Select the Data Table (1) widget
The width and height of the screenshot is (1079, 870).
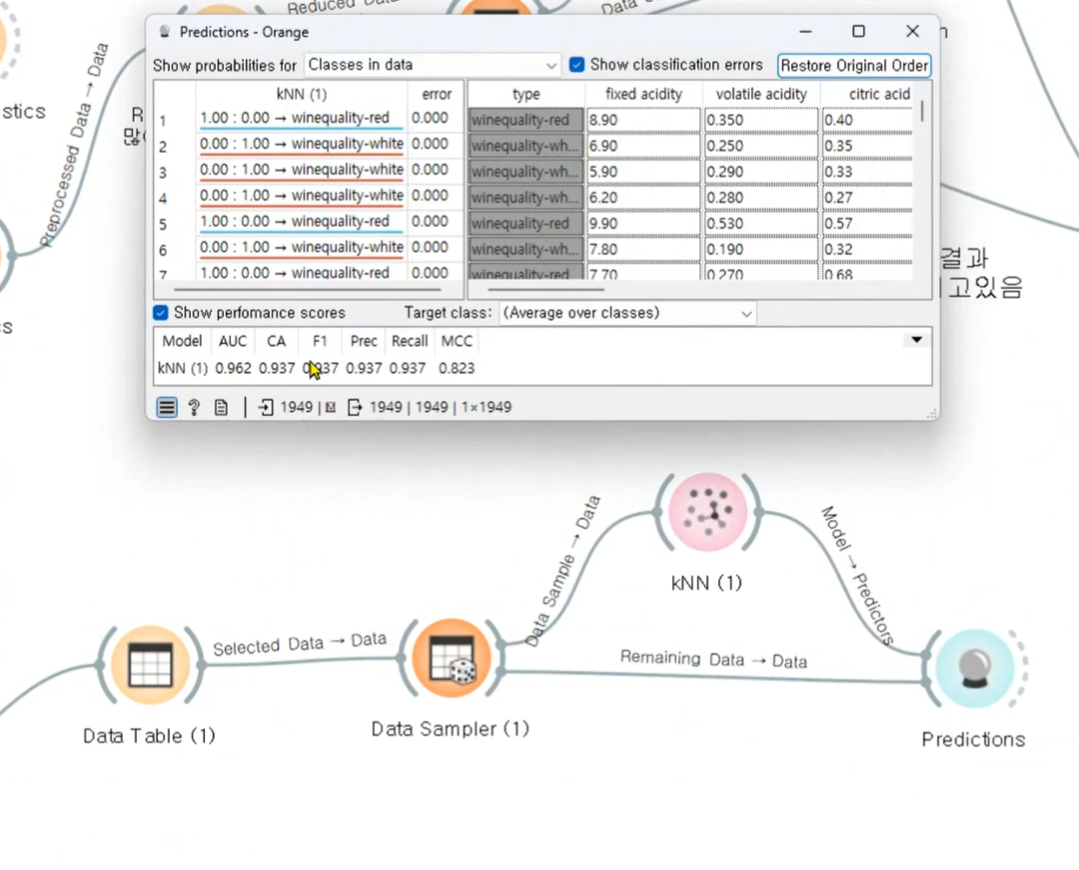point(150,665)
